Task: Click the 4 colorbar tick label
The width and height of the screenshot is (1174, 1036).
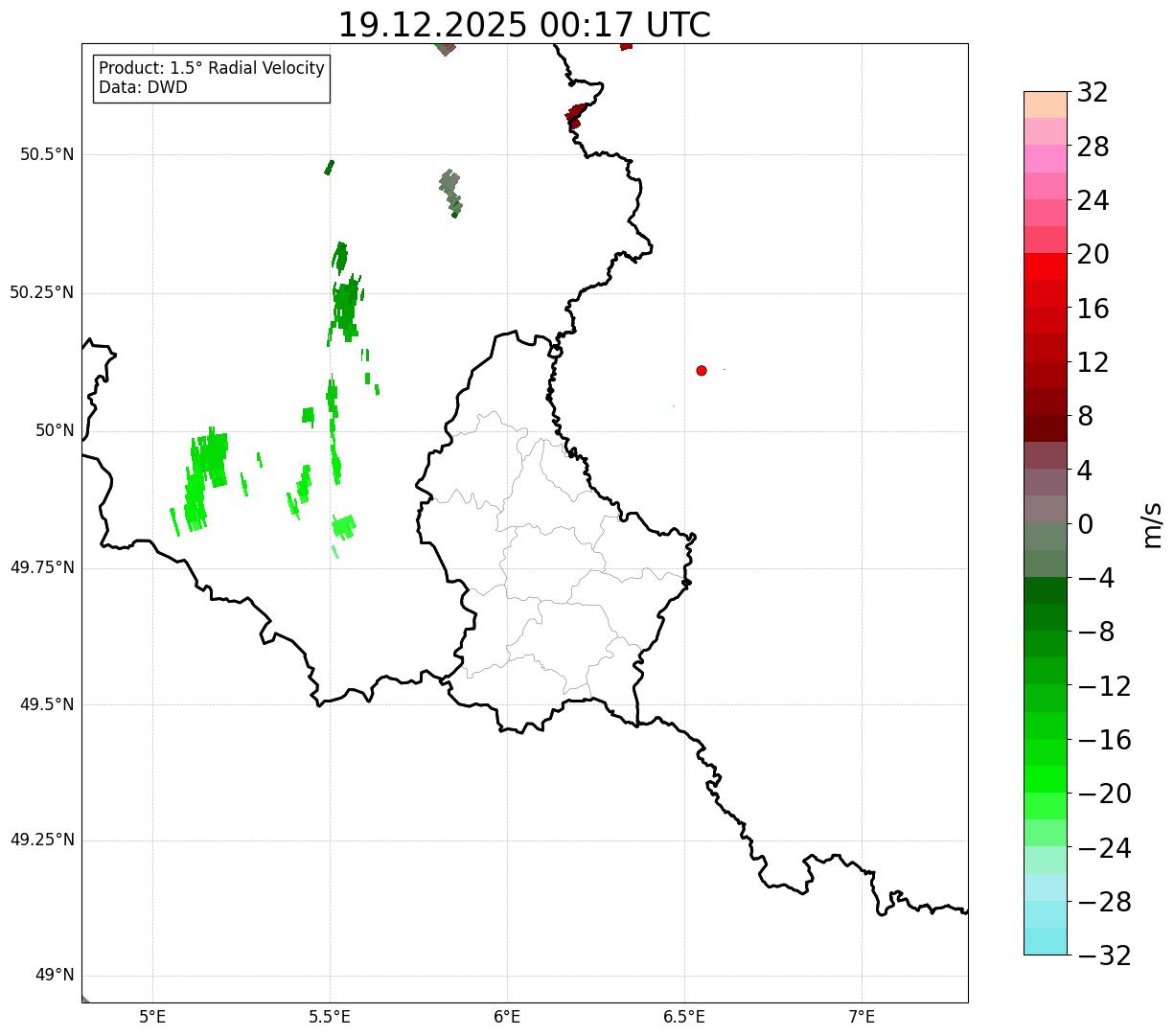Action: (1085, 471)
